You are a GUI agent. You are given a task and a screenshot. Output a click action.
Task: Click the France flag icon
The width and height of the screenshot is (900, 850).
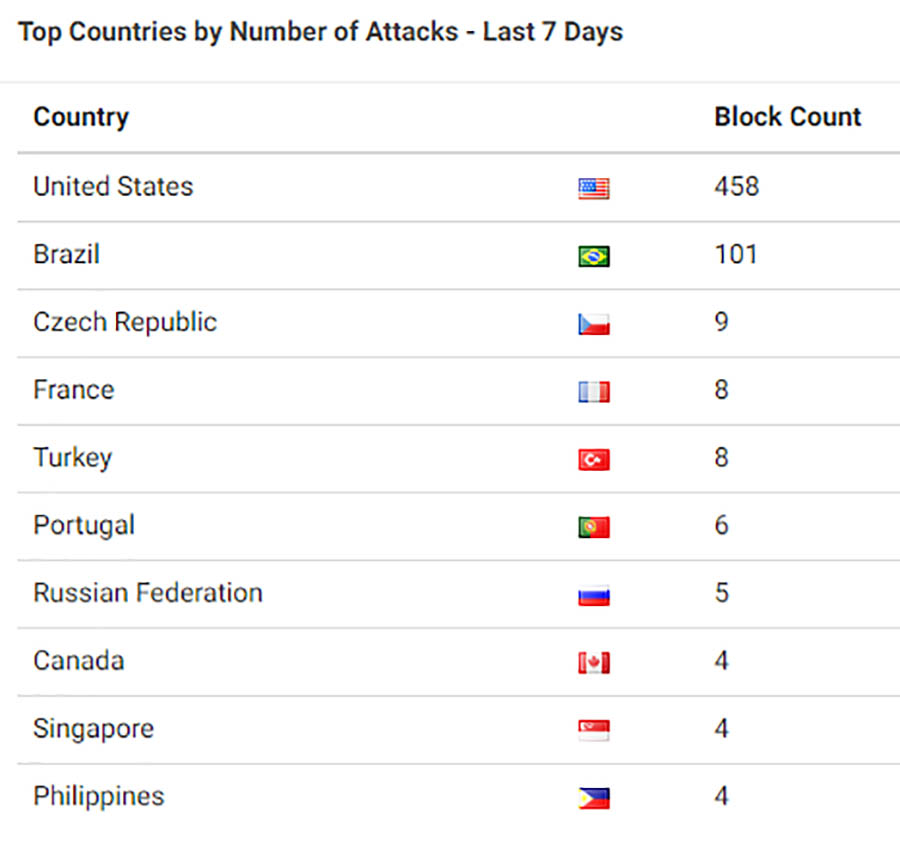[593, 391]
